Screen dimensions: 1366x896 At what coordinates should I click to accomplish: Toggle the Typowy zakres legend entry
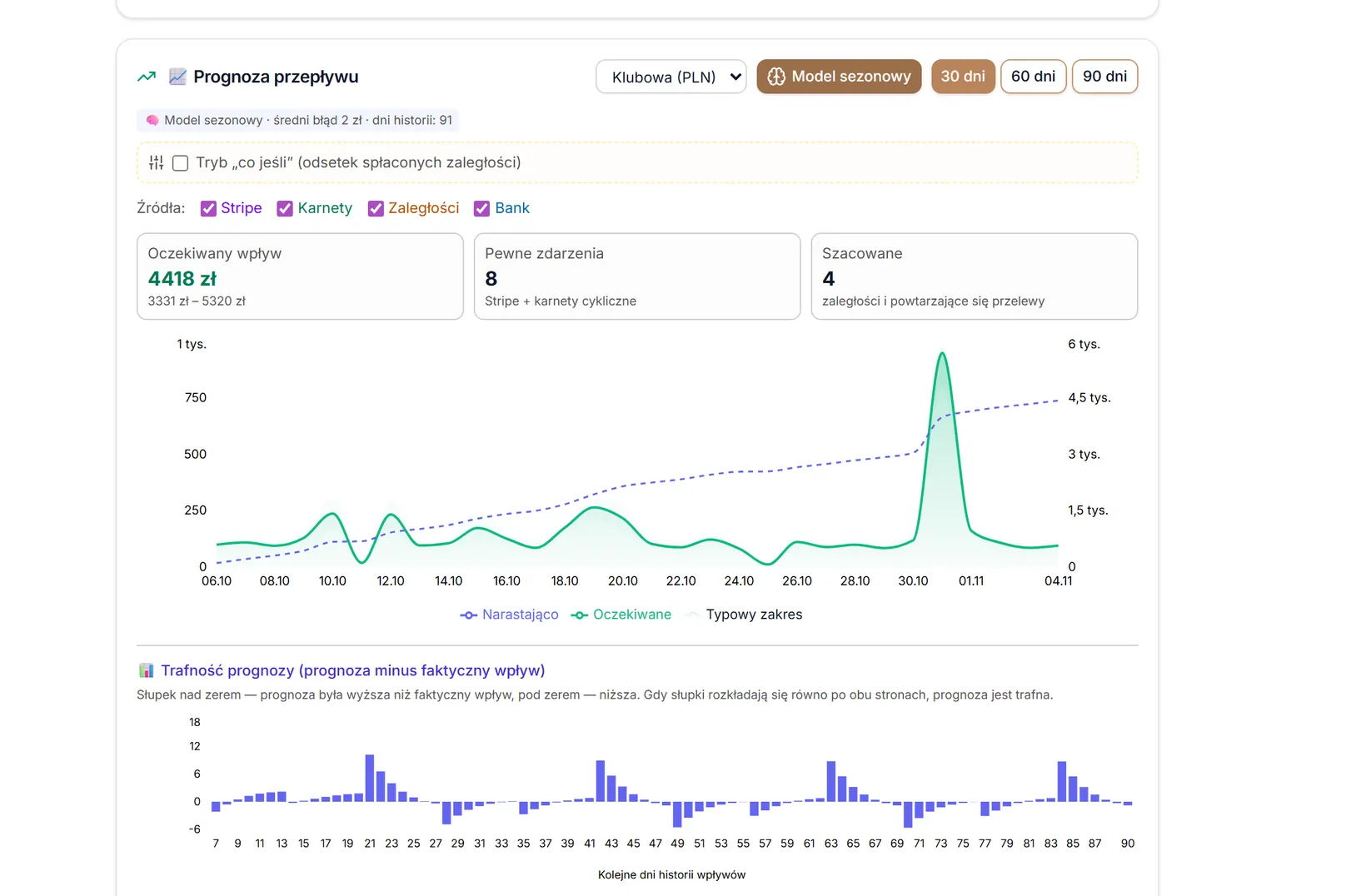pos(744,615)
